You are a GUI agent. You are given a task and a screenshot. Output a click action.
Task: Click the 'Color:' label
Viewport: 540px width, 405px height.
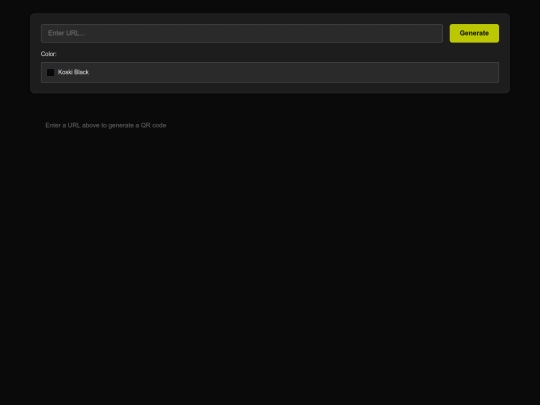(49, 54)
